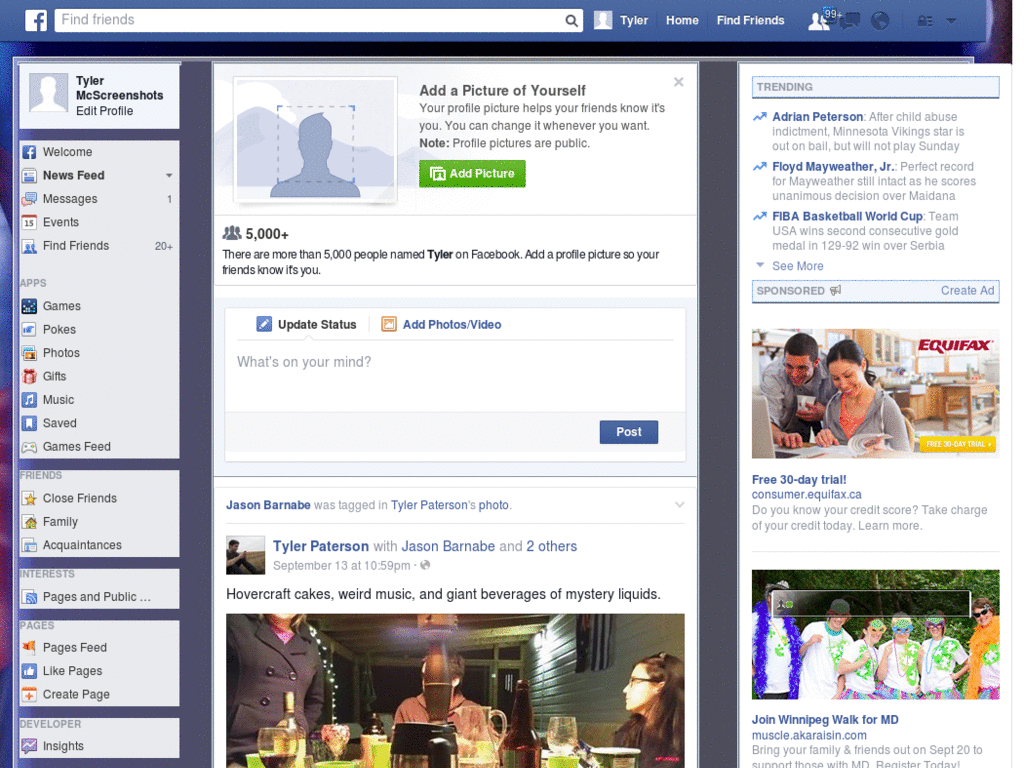Open the account settings caret menu

coord(950,20)
